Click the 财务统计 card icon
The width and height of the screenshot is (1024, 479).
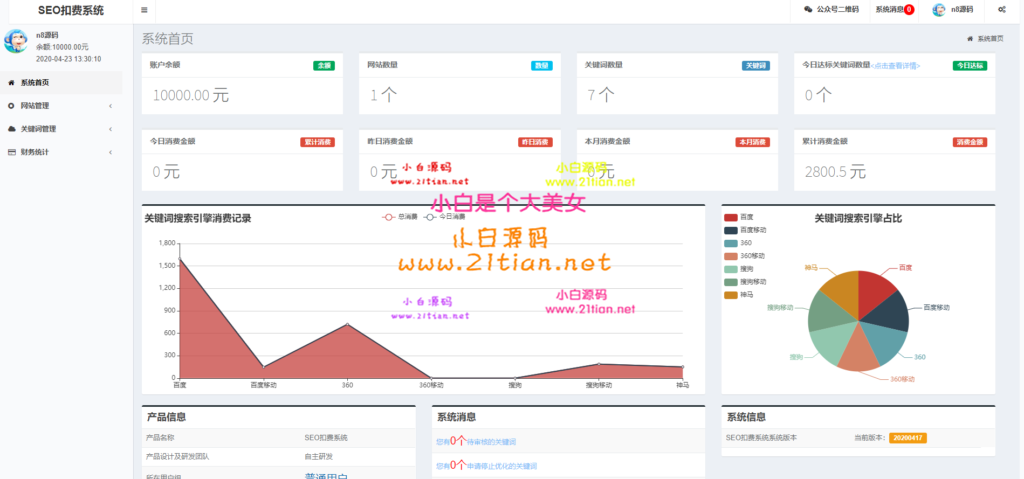[11, 152]
